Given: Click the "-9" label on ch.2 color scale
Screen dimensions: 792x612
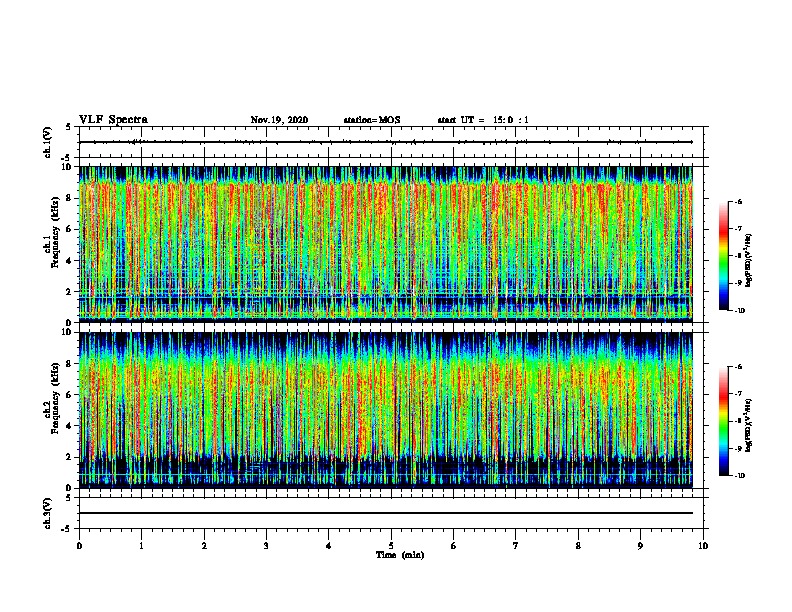Looking at the screenshot, I should point(739,448).
